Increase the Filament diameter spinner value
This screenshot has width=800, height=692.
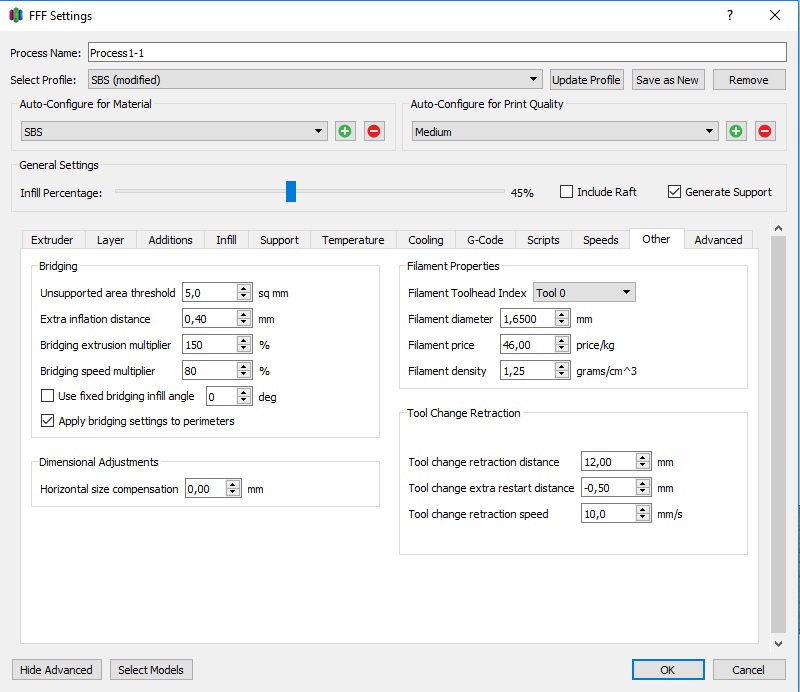point(562,315)
